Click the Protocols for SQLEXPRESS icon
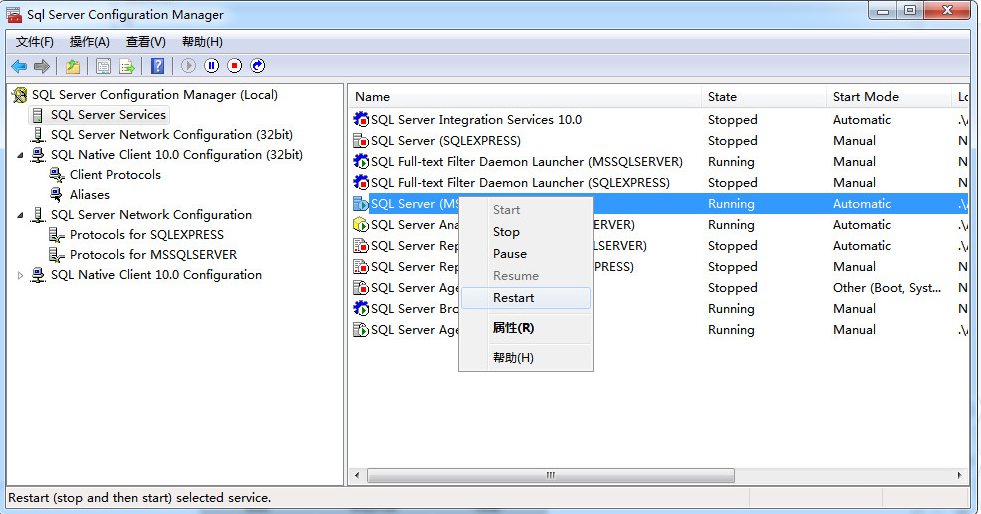Screen dimensions: 981x514 point(57,235)
